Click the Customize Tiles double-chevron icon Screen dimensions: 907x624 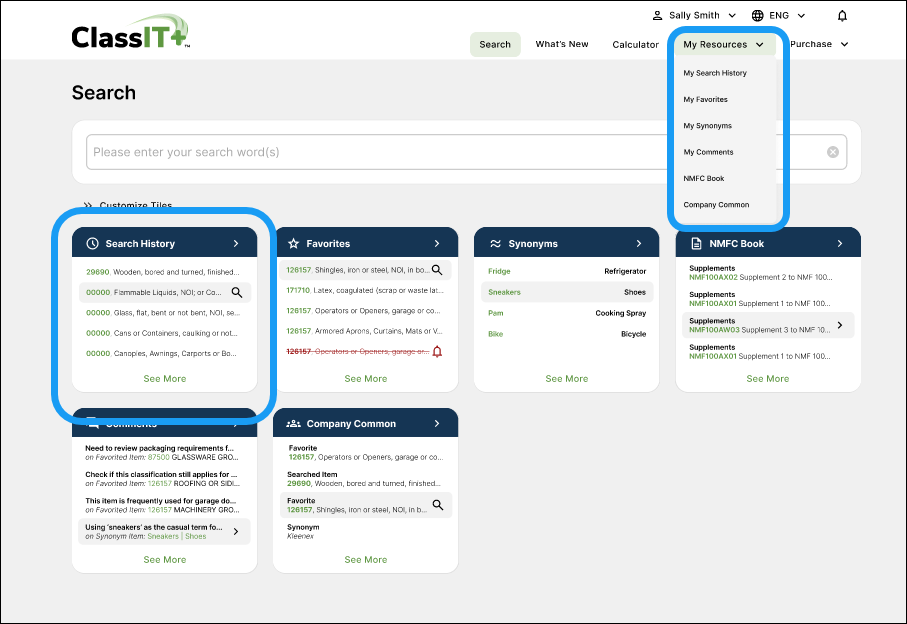[x=88, y=205]
